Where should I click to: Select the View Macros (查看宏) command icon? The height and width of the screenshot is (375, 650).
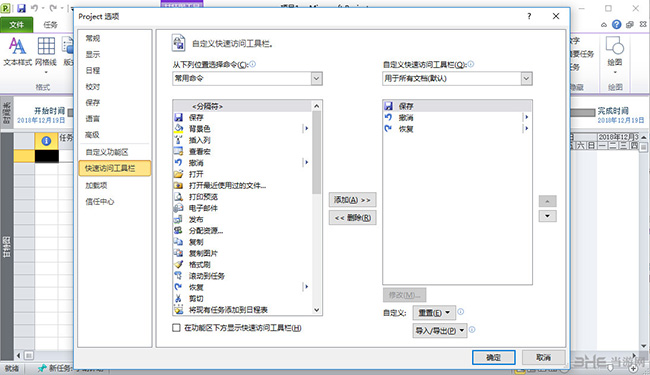coord(179,151)
